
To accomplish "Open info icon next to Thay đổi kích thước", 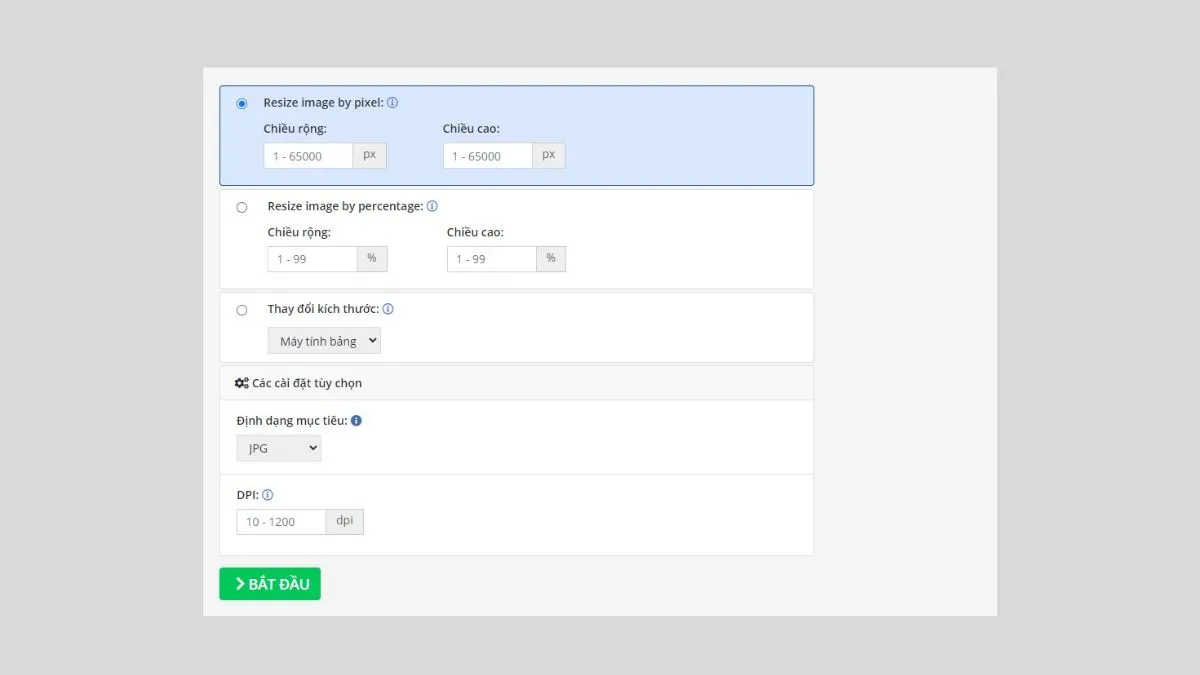I will tap(388, 310).
